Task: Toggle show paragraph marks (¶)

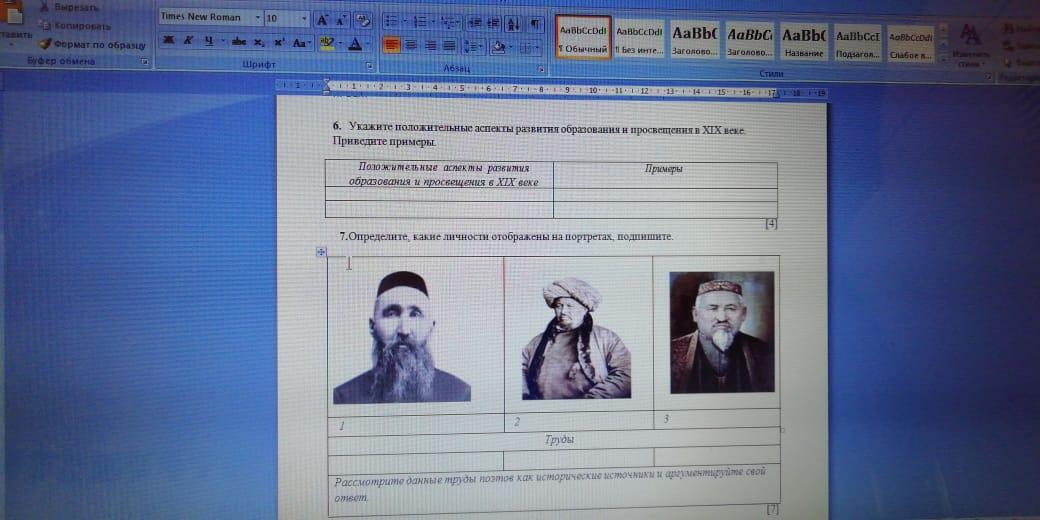Action: tap(535, 25)
